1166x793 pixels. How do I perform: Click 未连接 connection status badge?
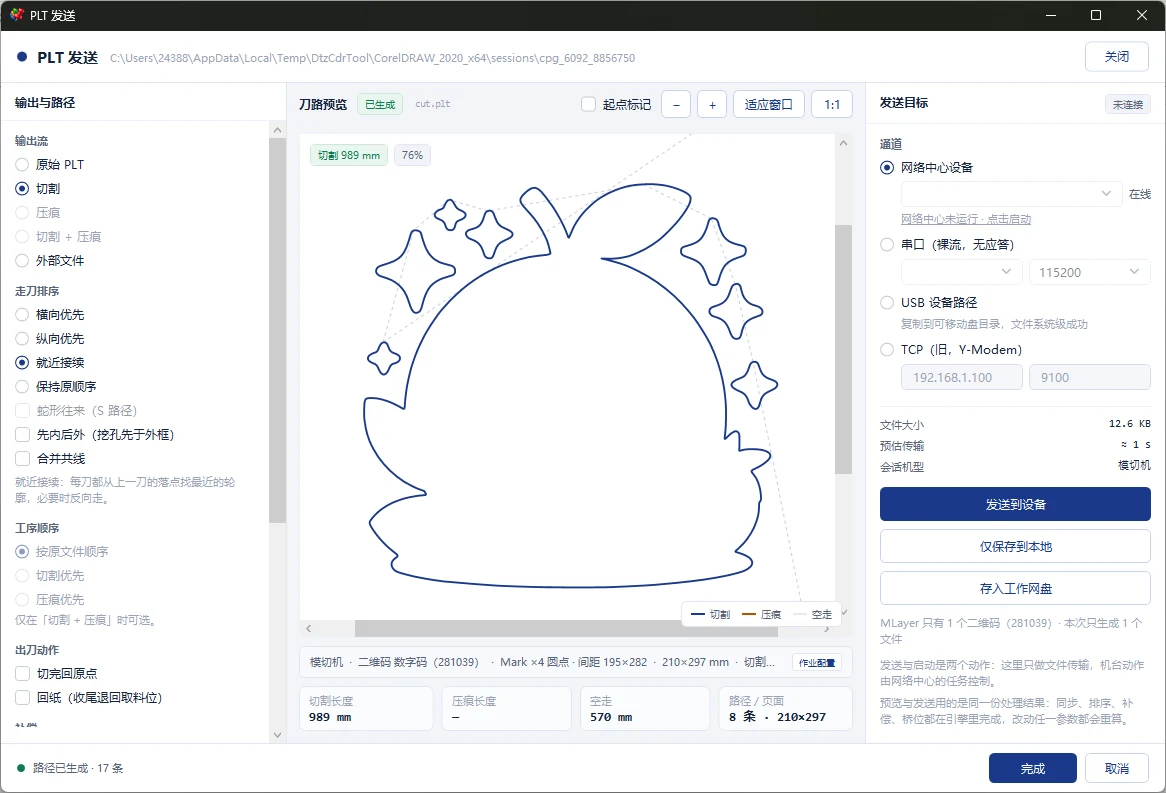tap(1127, 105)
